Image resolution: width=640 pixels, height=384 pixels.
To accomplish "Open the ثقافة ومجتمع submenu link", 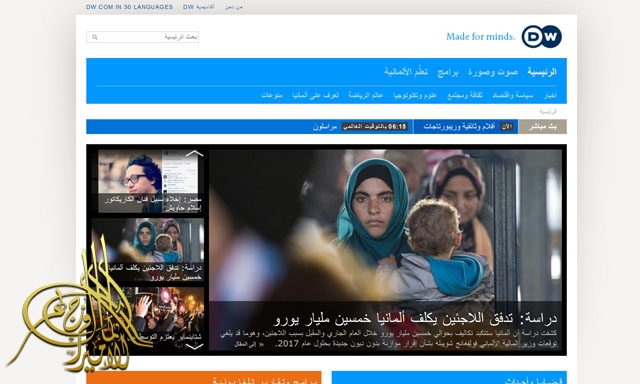I will pyautogui.click(x=465, y=95).
